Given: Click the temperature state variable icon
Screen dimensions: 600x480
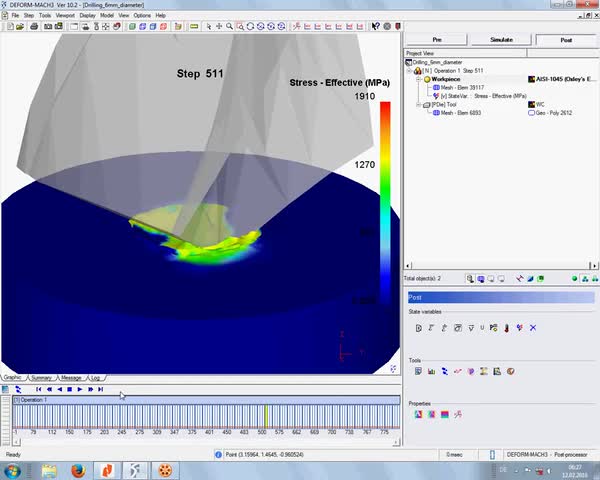Looking at the screenshot, I should tap(507, 328).
